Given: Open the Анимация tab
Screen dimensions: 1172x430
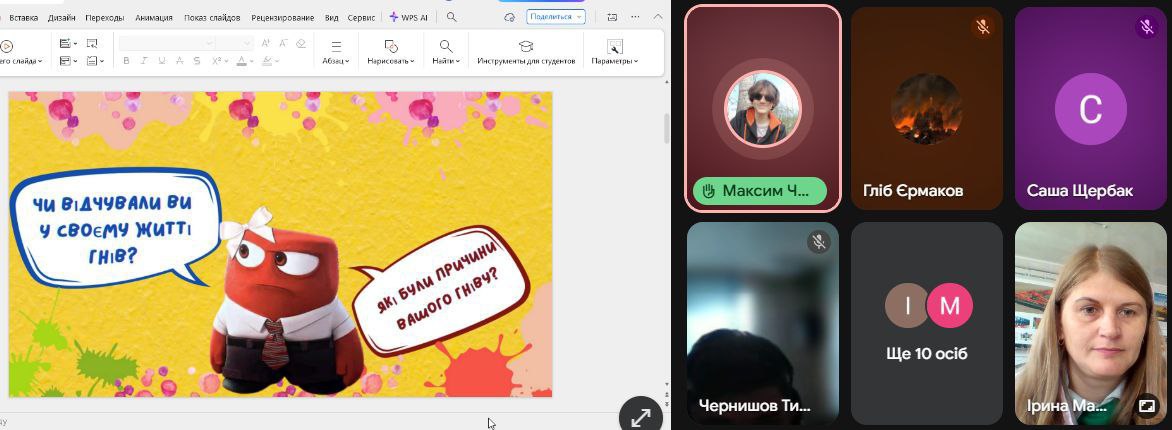Looking at the screenshot, I should tap(154, 17).
